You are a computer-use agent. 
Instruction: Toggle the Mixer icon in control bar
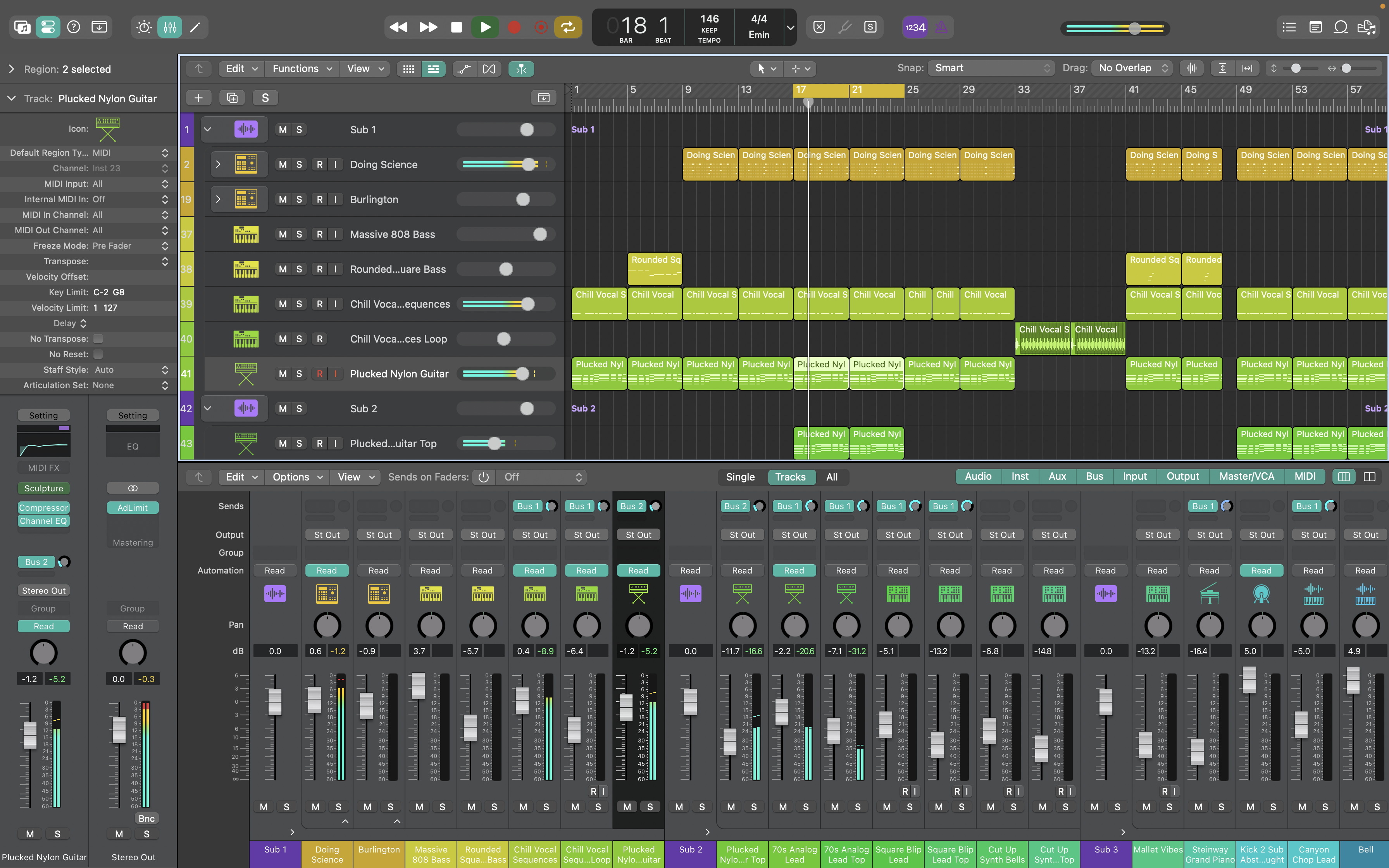pos(170,27)
